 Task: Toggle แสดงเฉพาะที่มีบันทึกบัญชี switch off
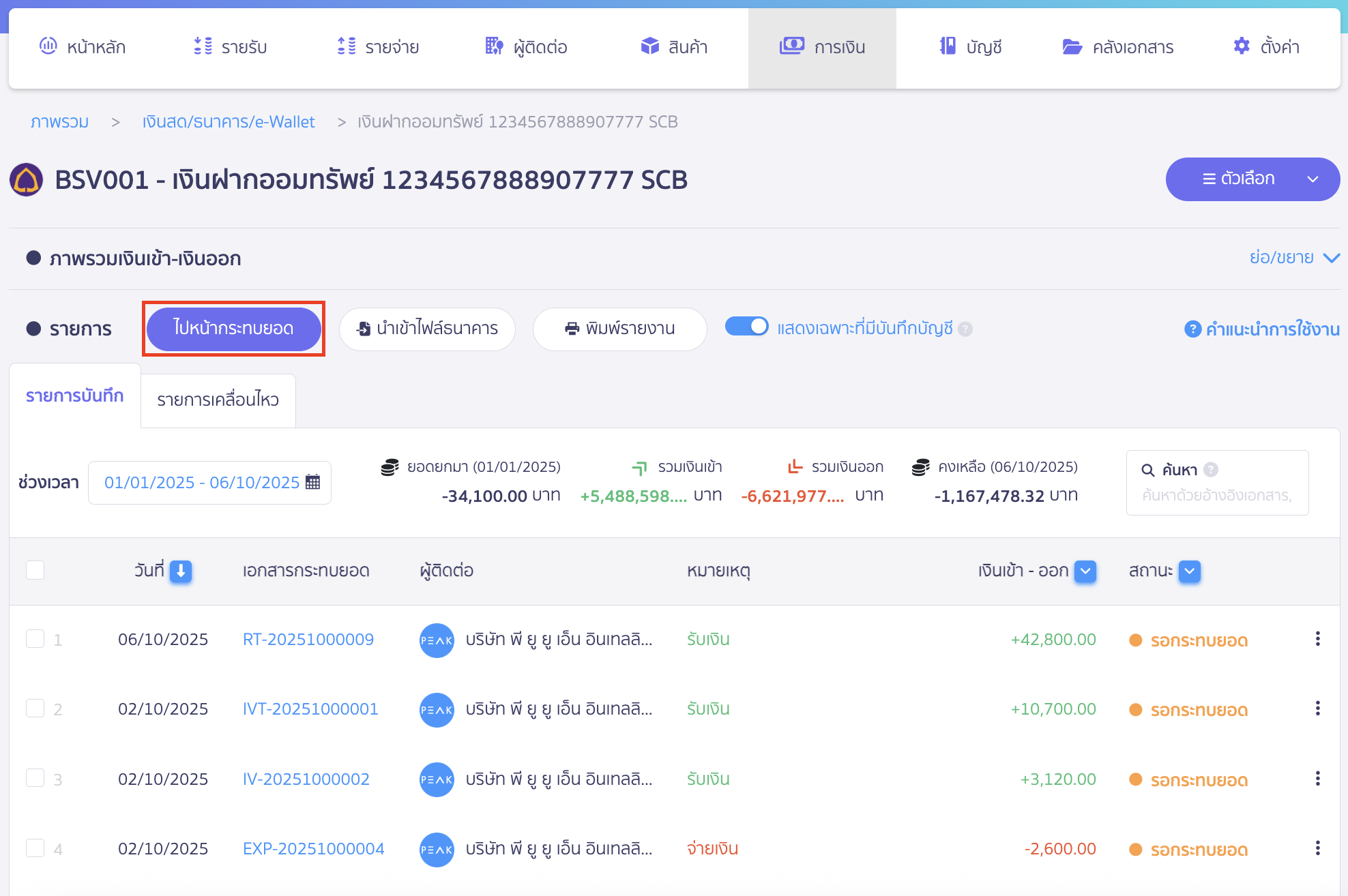(x=746, y=327)
